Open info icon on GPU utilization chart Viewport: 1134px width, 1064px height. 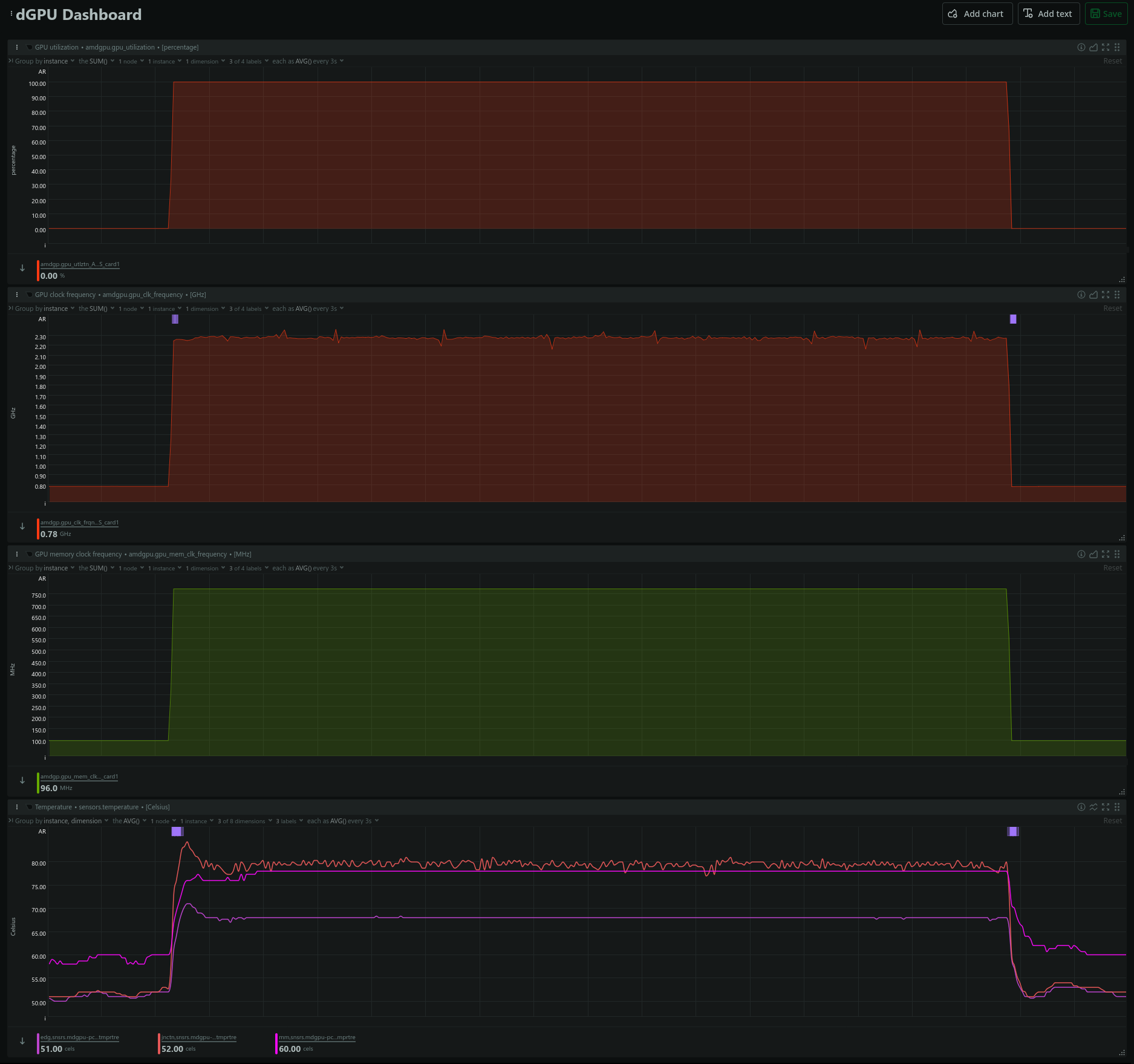pyautogui.click(x=1081, y=47)
